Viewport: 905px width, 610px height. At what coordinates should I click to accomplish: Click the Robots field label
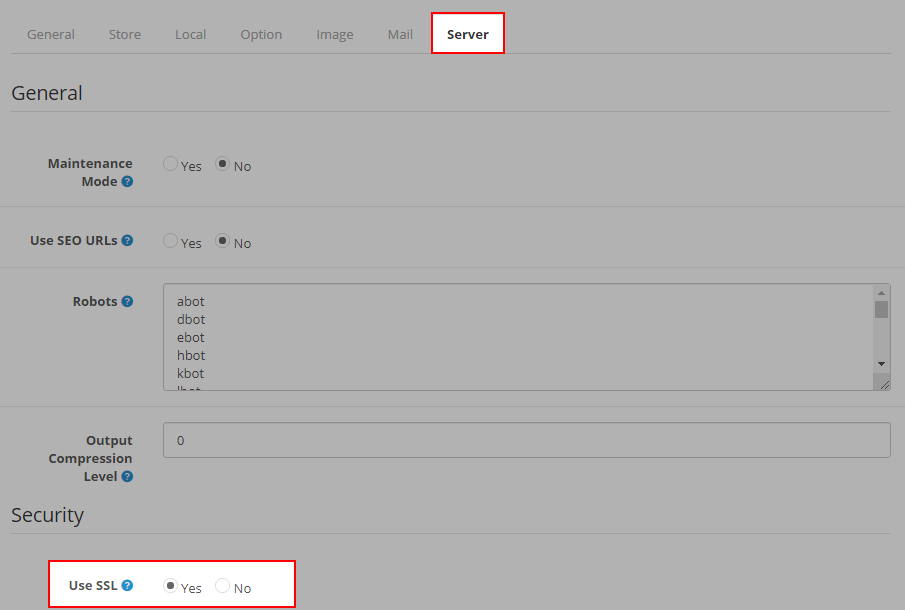point(95,301)
